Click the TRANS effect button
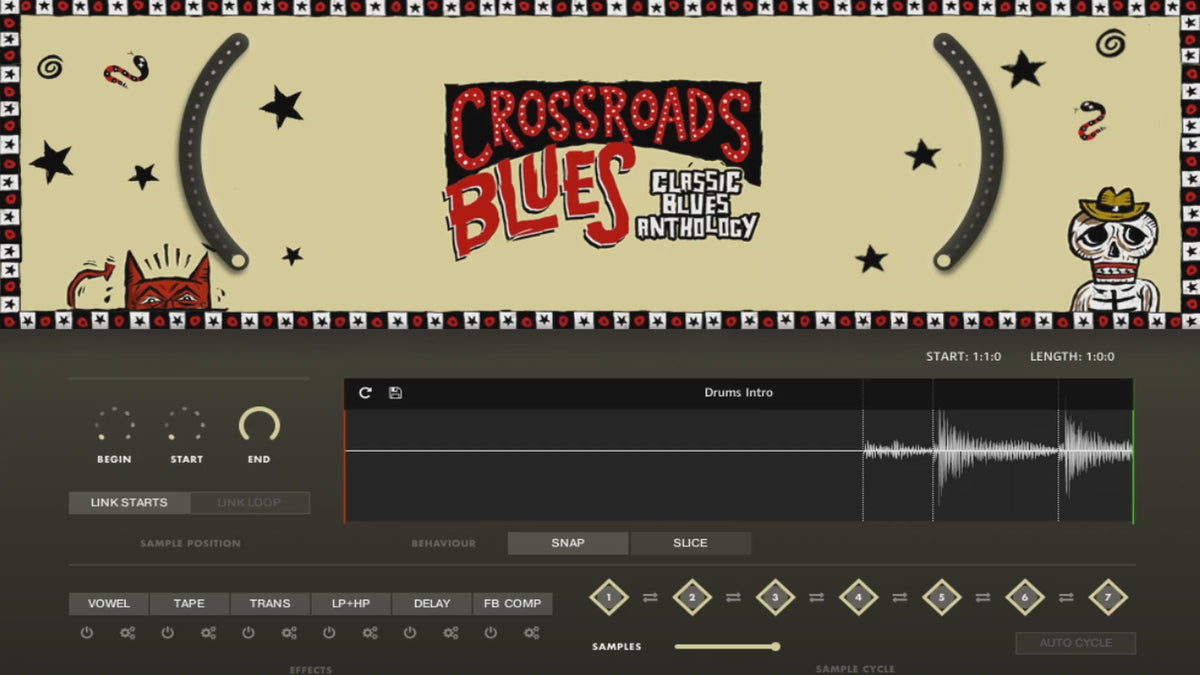1200x675 pixels. [270, 604]
